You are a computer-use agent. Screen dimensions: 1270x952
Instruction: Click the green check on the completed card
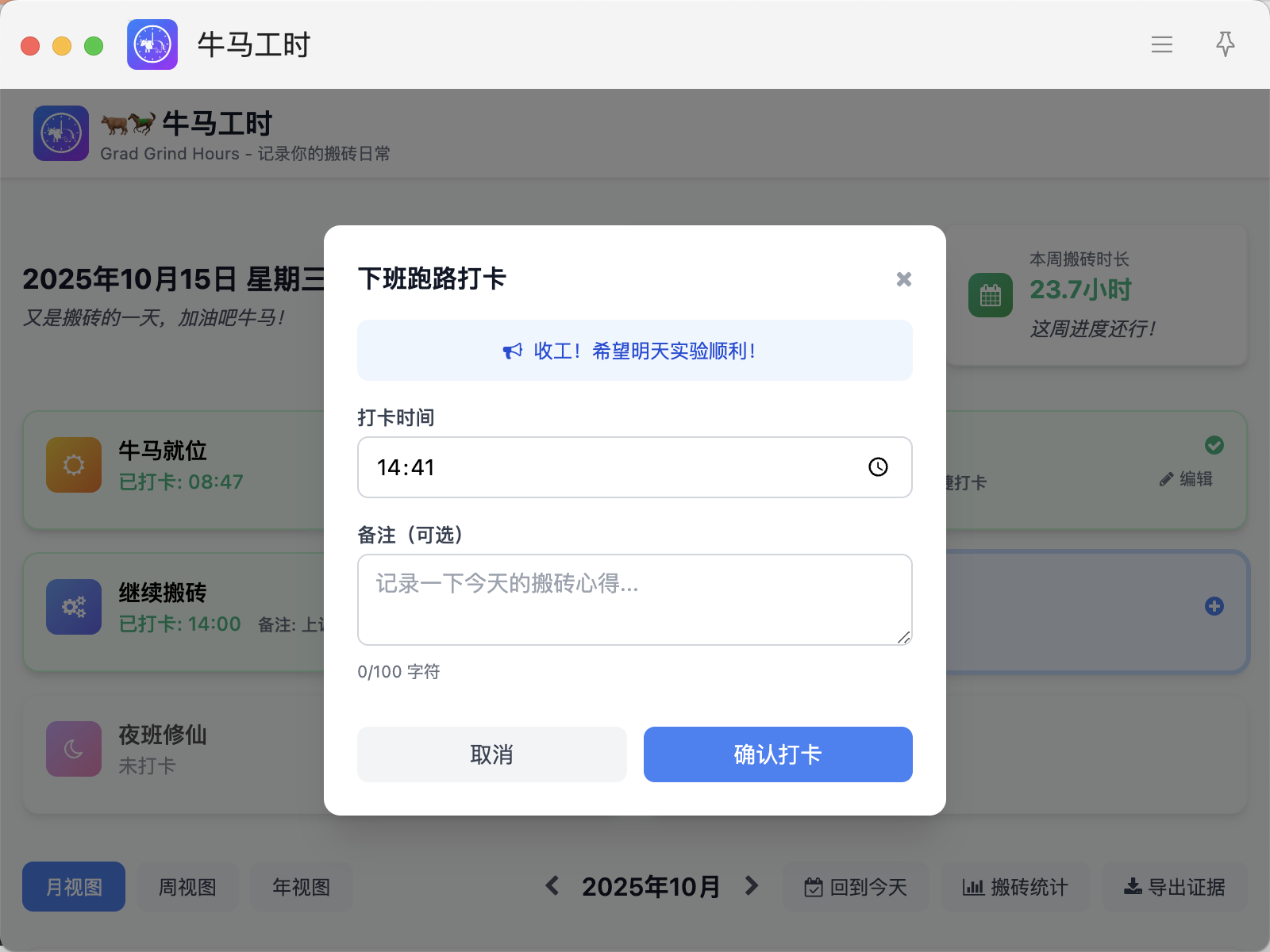click(1214, 445)
